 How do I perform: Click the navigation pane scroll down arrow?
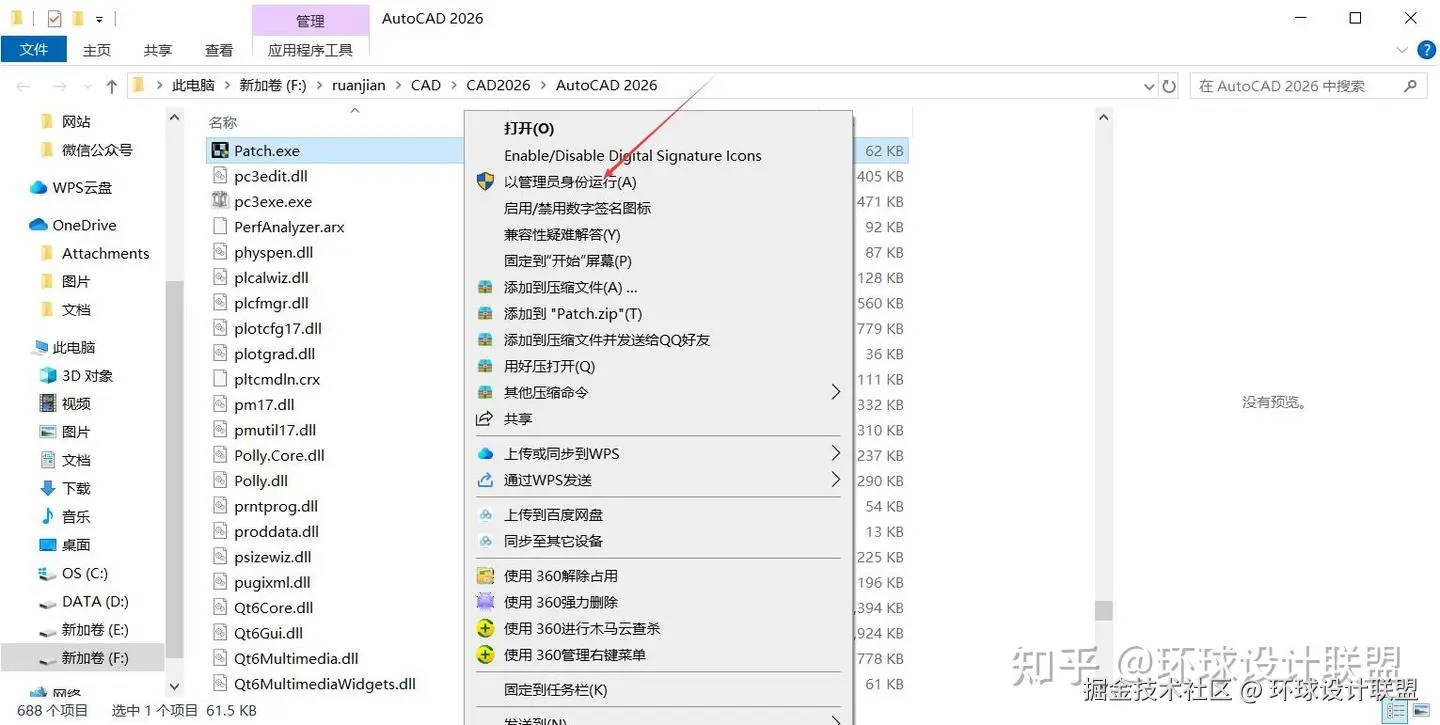tap(175, 686)
